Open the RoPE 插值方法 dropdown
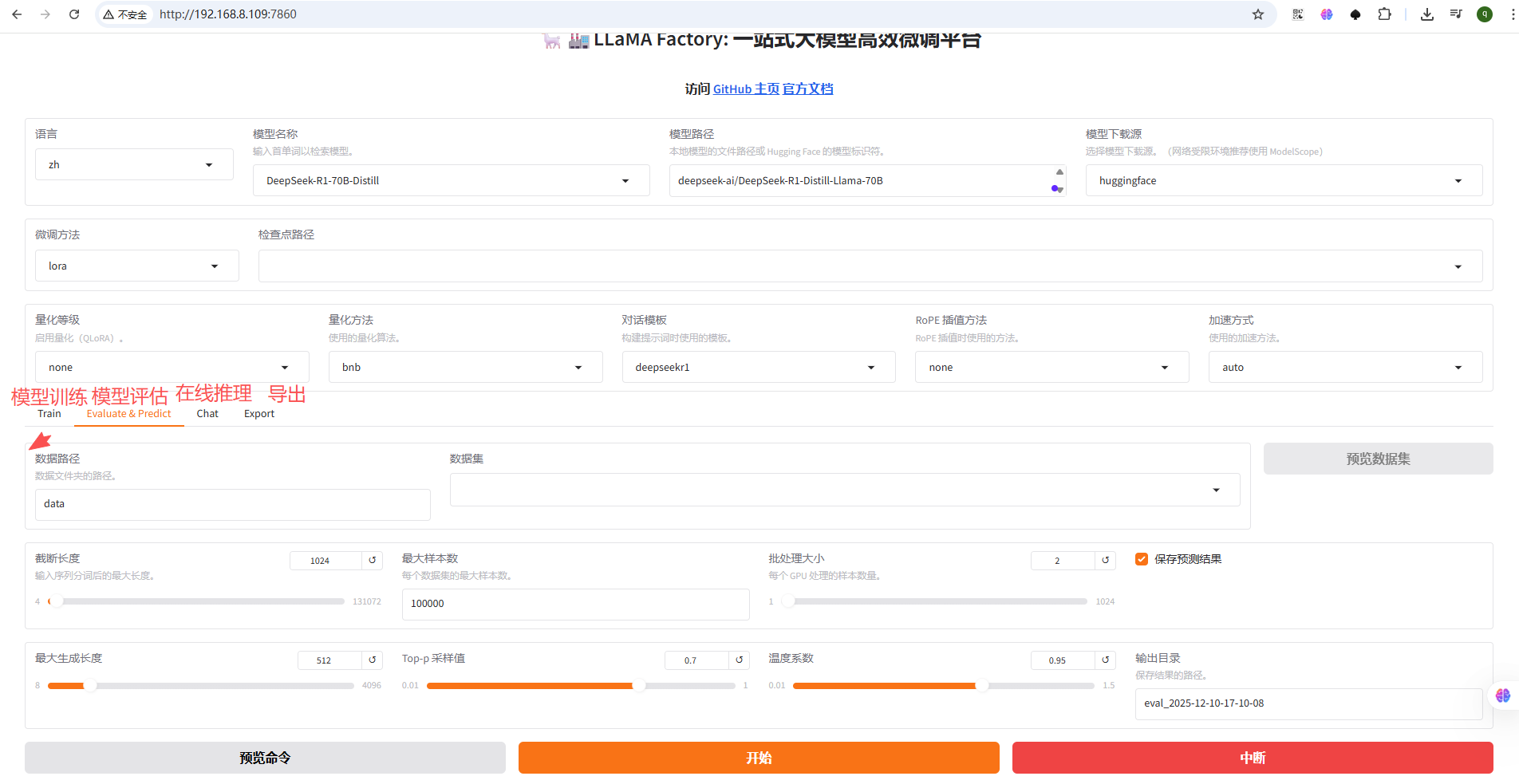Image resolution: width=1519 pixels, height=784 pixels. pos(1051,367)
